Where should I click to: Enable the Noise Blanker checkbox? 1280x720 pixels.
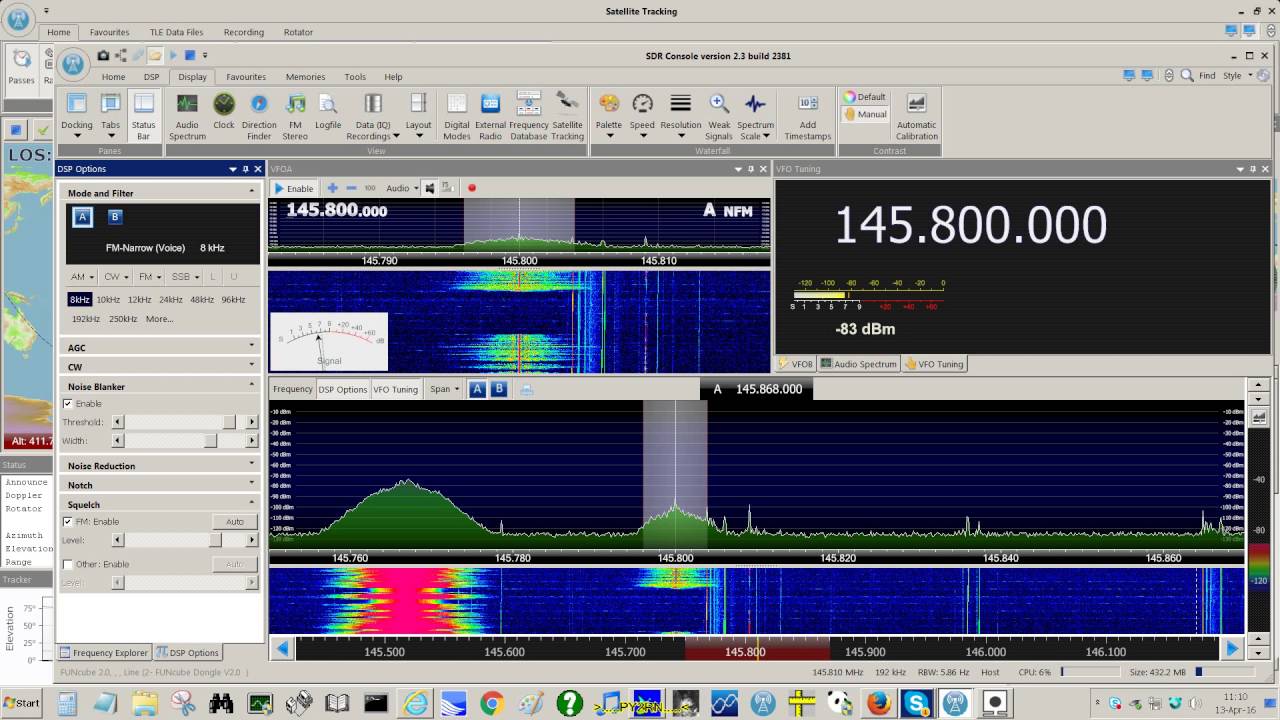pos(68,404)
